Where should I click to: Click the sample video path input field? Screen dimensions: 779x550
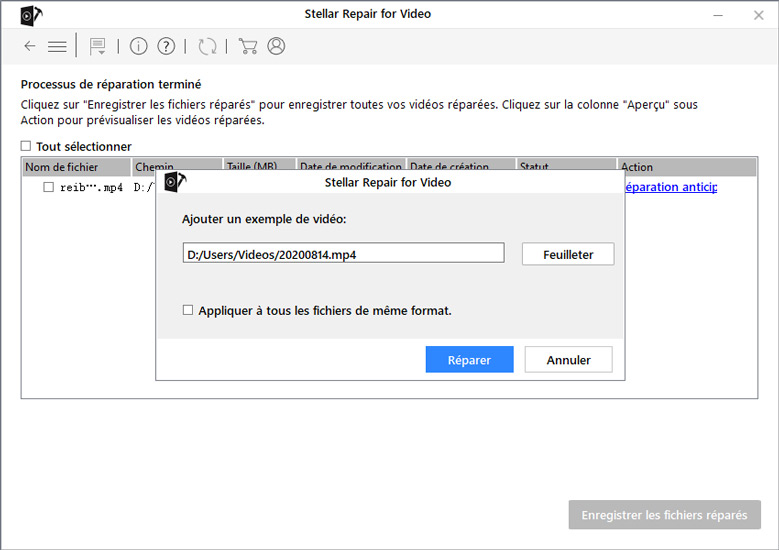click(343, 253)
